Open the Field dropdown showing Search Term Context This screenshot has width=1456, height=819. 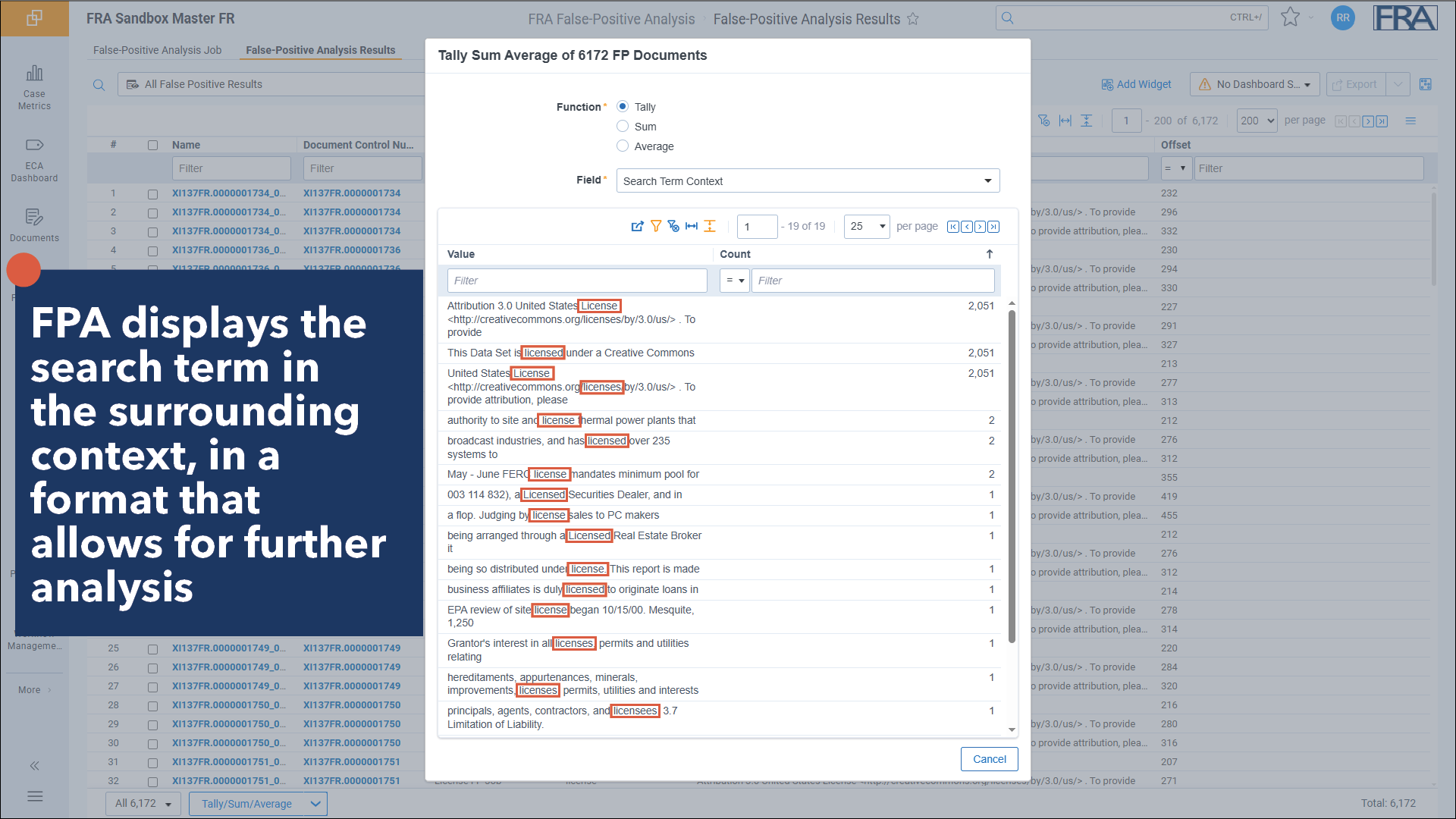(808, 180)
